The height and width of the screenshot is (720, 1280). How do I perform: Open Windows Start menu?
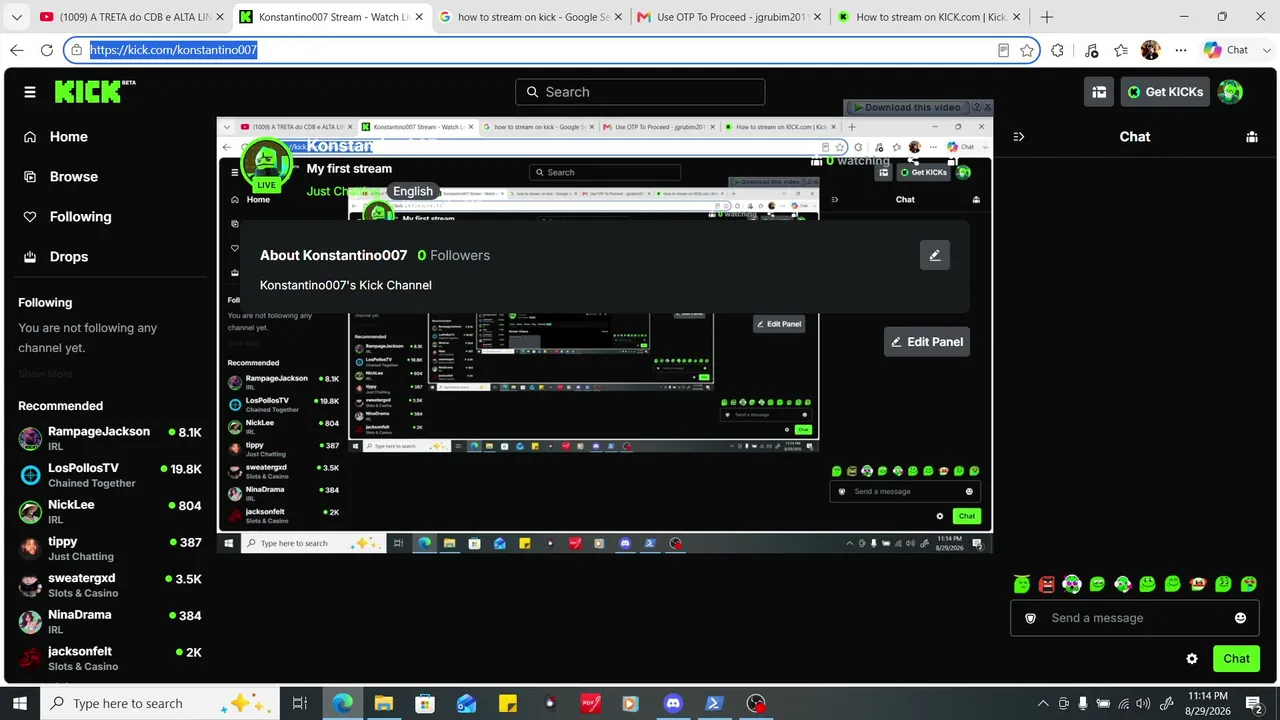(x=19, y=704)
